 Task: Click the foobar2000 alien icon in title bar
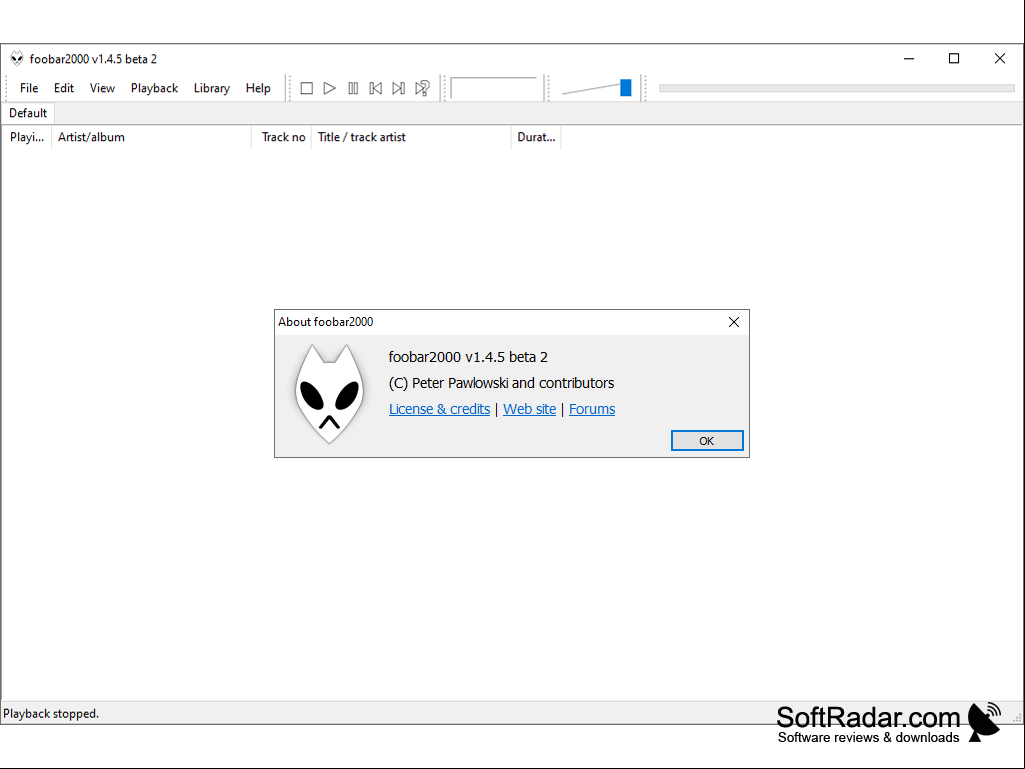(x=17, y=59)
